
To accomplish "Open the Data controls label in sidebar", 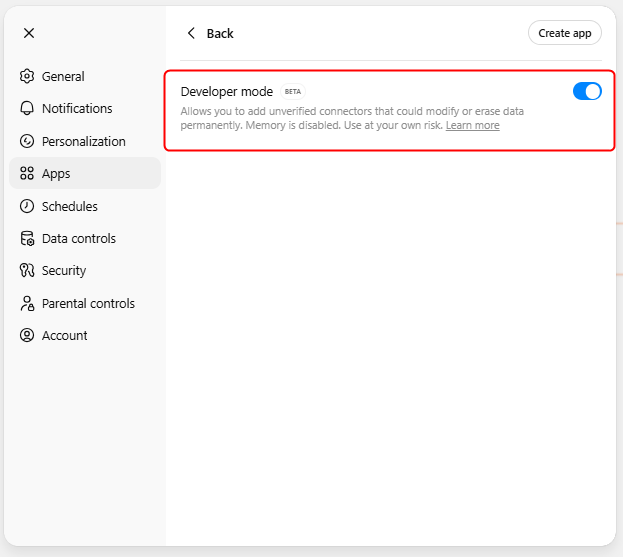I will pos(78,238).
